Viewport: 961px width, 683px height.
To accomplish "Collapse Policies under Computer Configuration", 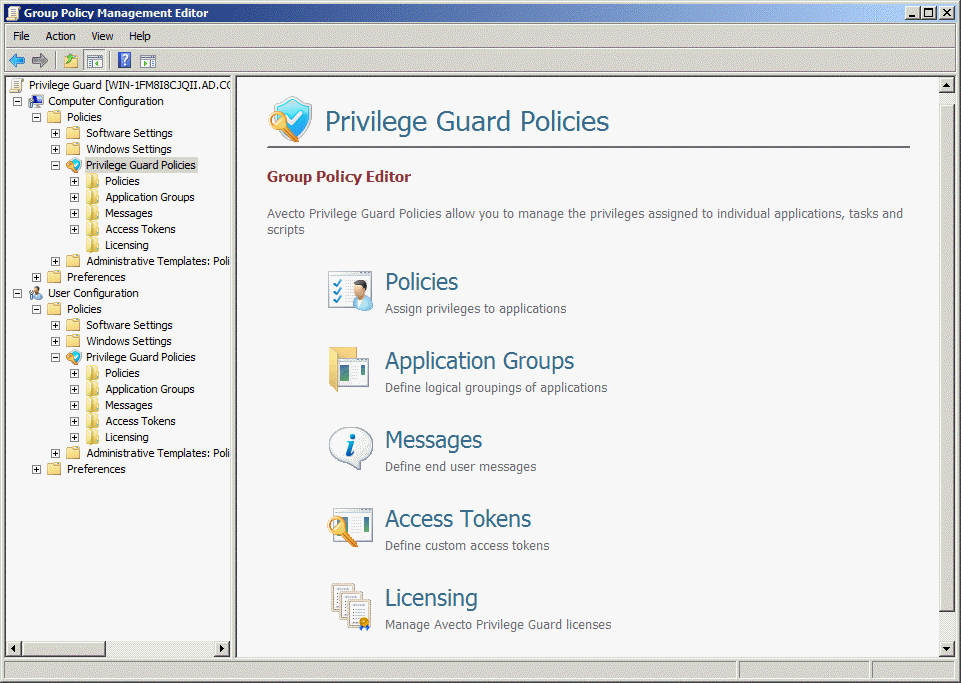I will [x=37, y=117].
